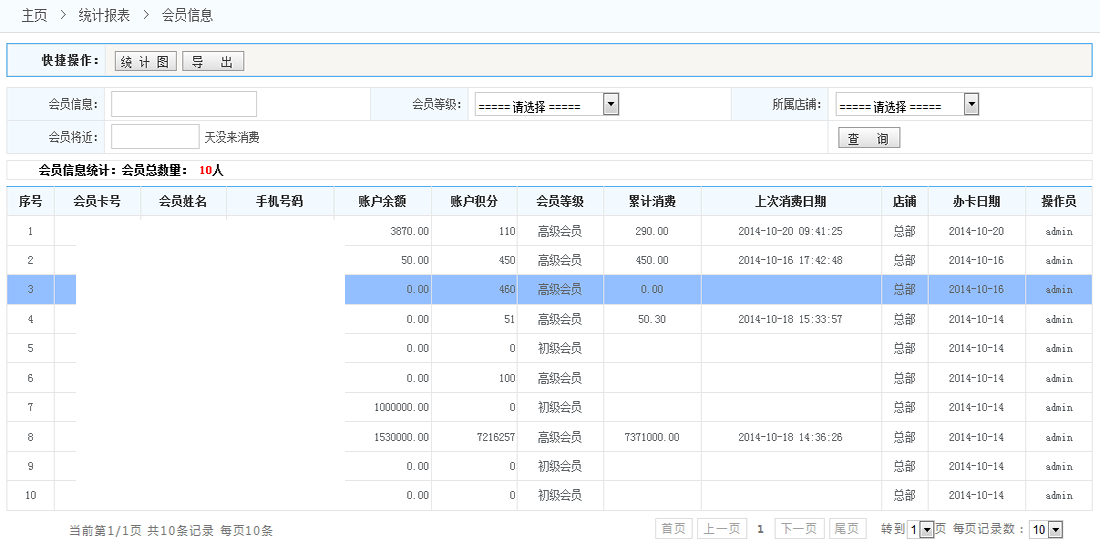This screenshot has width=1100, height=551.
Task: Click the 上一页 pagination button
Action: point(721,529)
